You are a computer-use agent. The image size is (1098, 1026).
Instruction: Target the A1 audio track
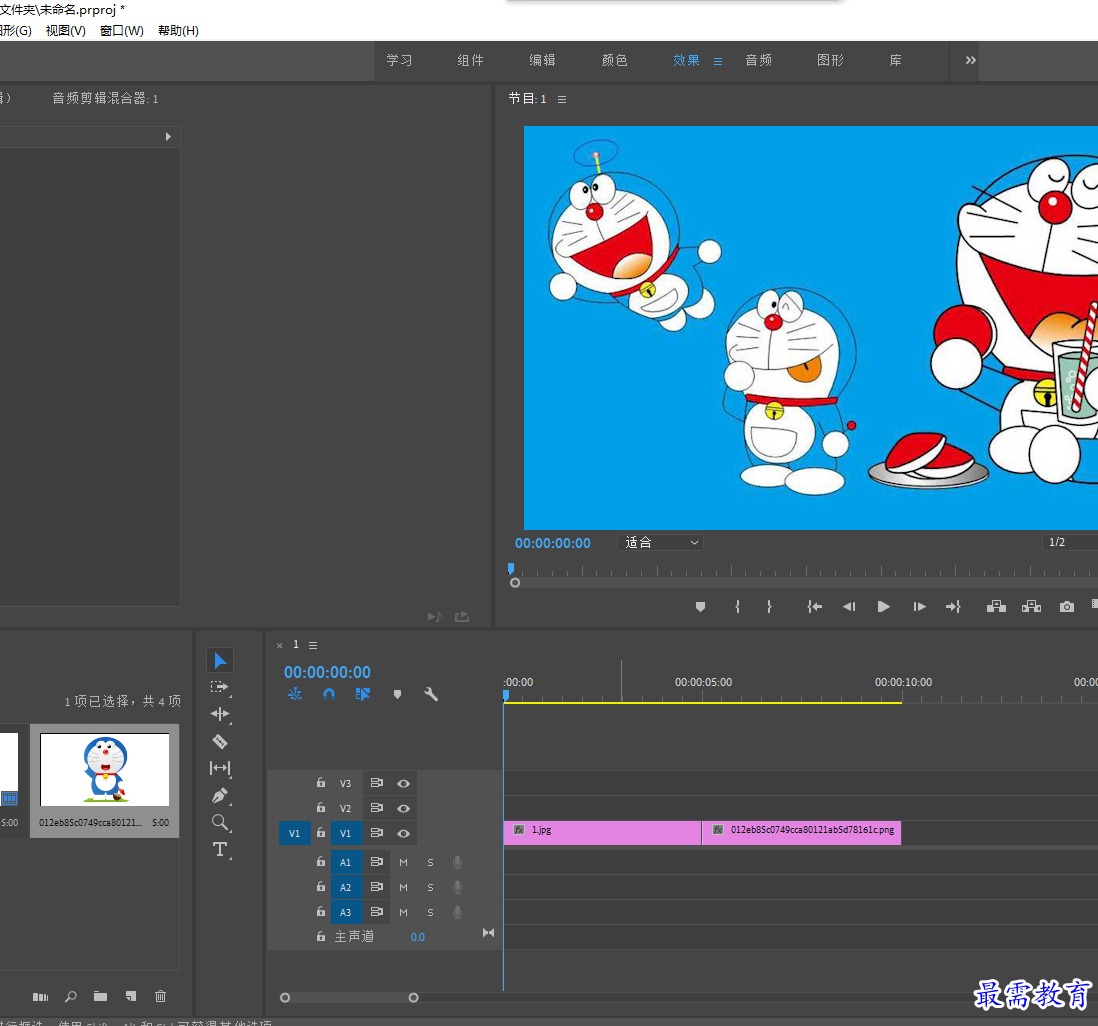(346, 863)
